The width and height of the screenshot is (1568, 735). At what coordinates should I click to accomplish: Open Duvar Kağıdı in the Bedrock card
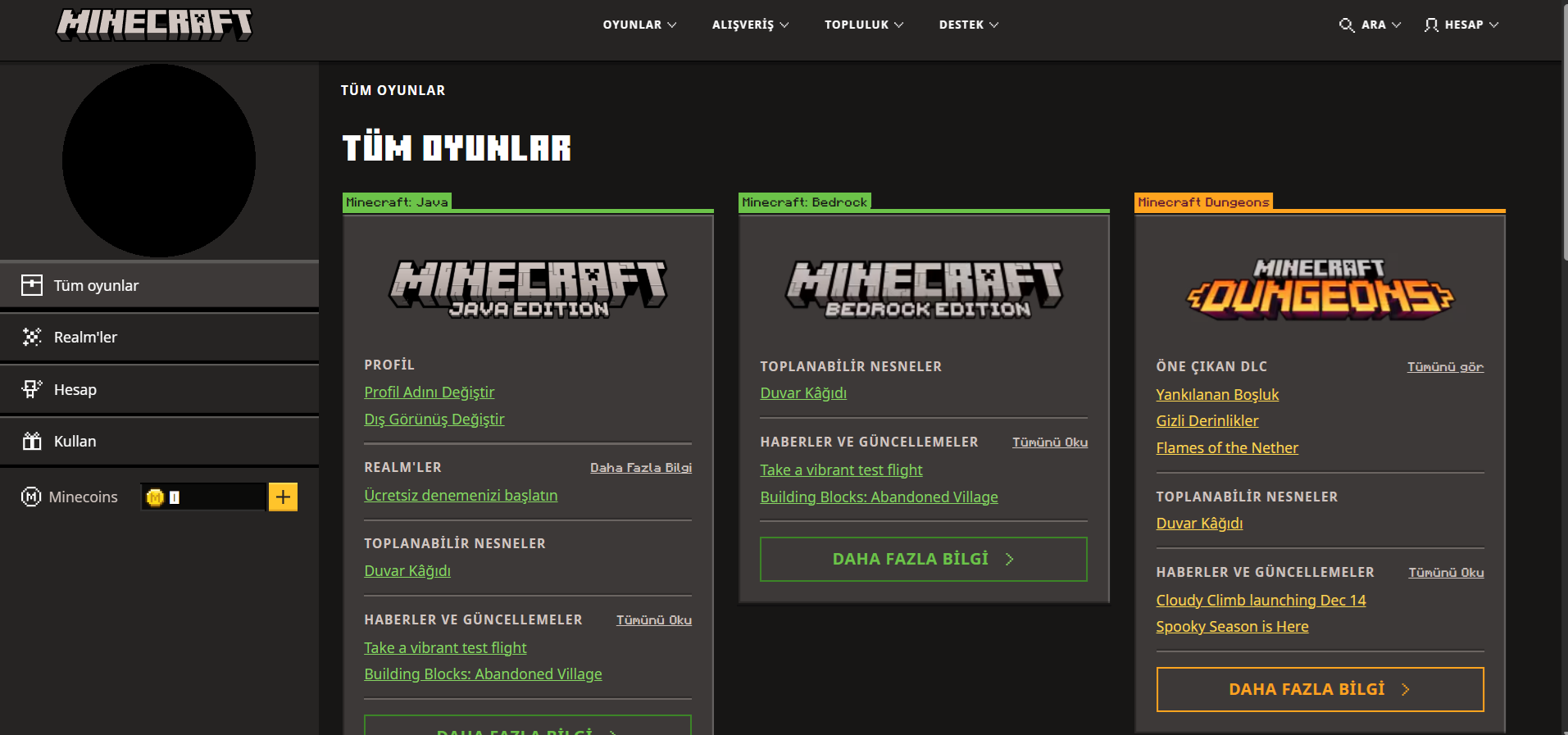coord(803,393)
